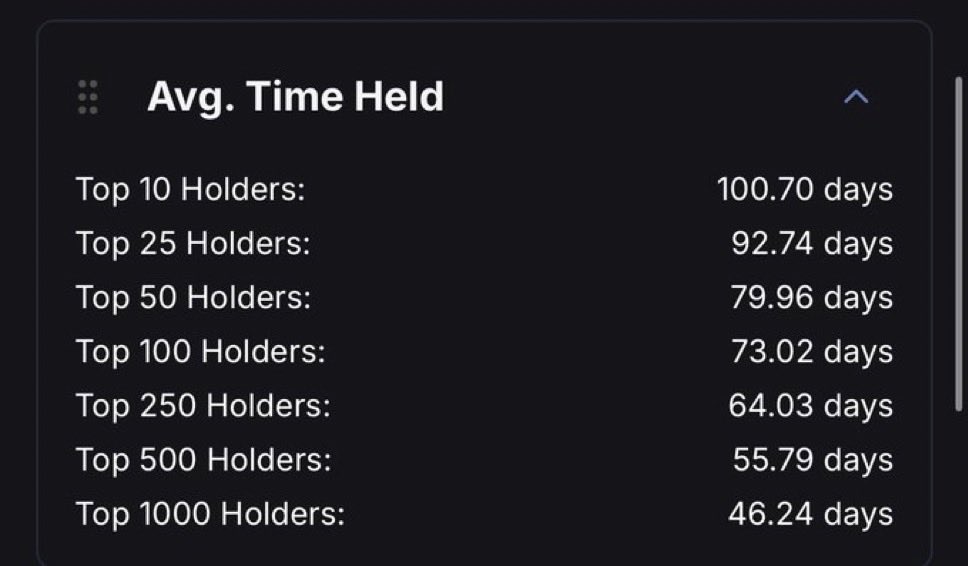968x566 pixels.
Task: Select the Top 50 Holders label
Action: tap(193, 298)
